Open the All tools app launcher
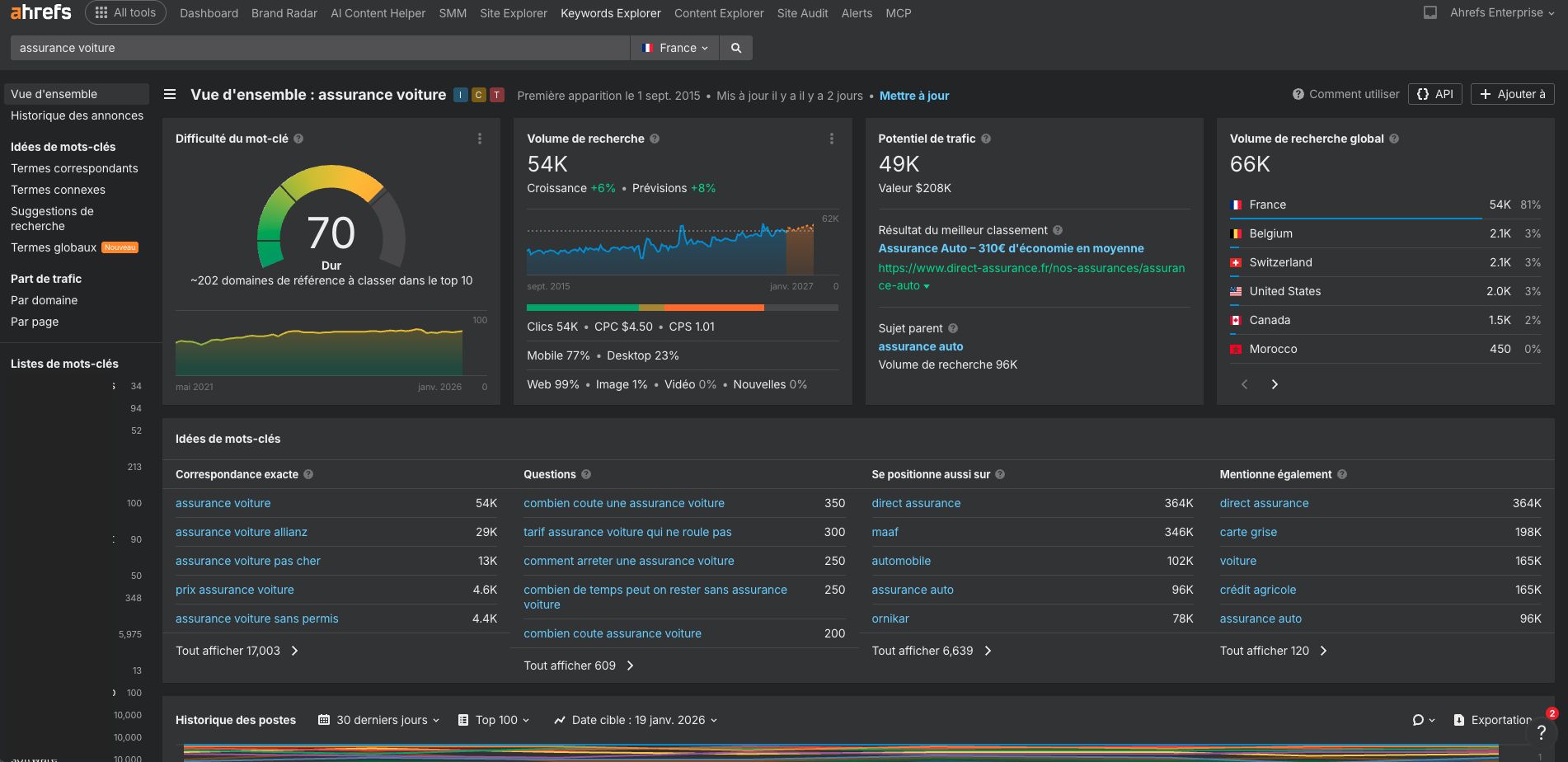Screen dimensions: 1568x762 click(124, 12)
